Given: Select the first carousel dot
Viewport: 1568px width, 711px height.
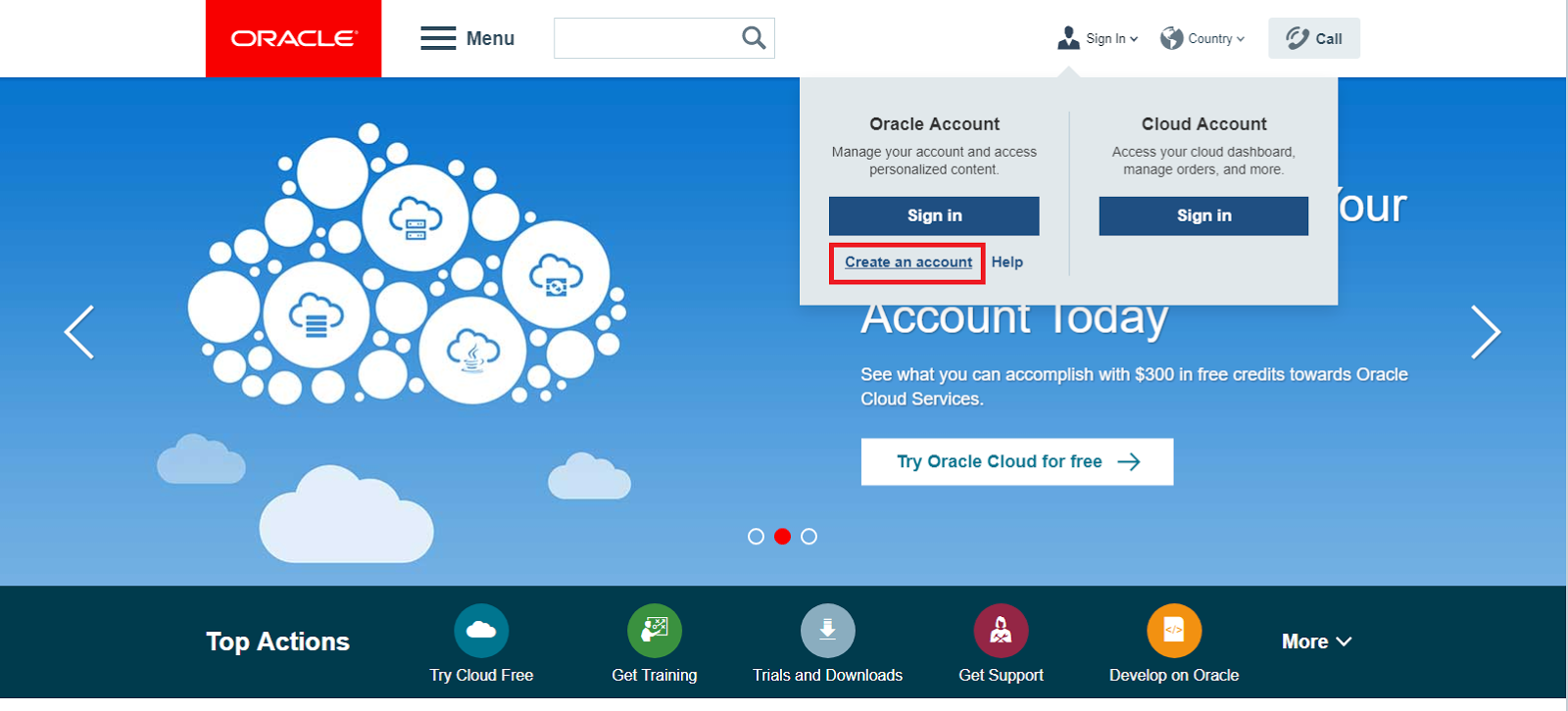Looking at the screenshot, I should click(756, 537).
